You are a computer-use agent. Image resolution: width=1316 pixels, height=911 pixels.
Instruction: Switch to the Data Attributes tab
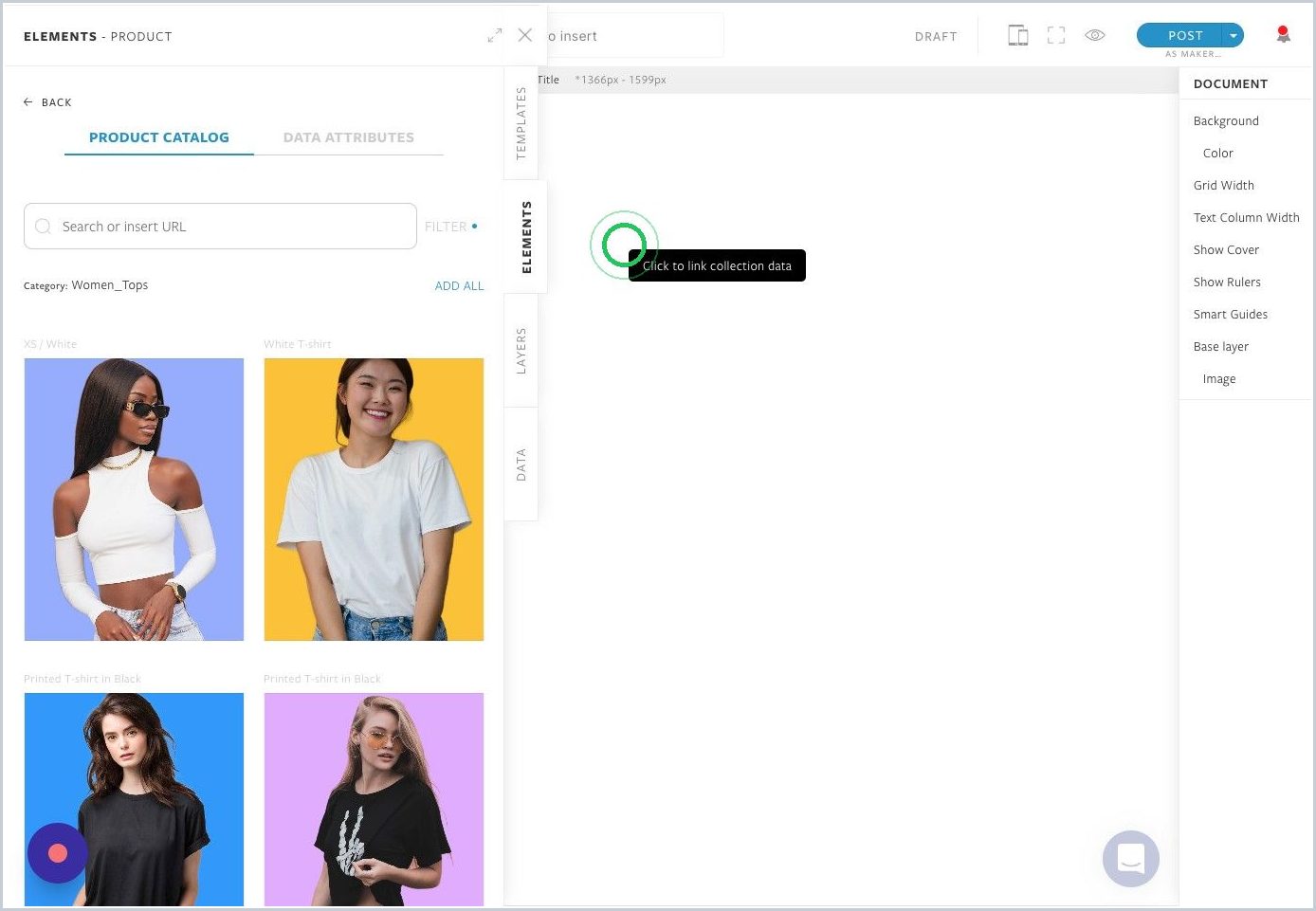[349, 137]
